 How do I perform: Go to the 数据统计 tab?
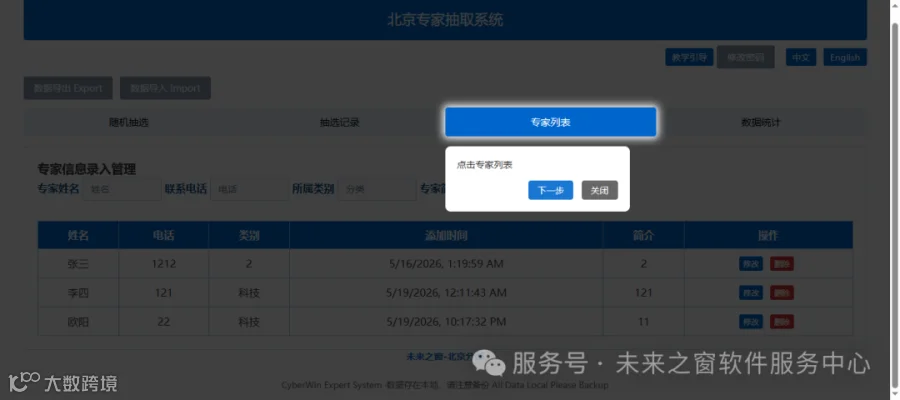[761, 122]
